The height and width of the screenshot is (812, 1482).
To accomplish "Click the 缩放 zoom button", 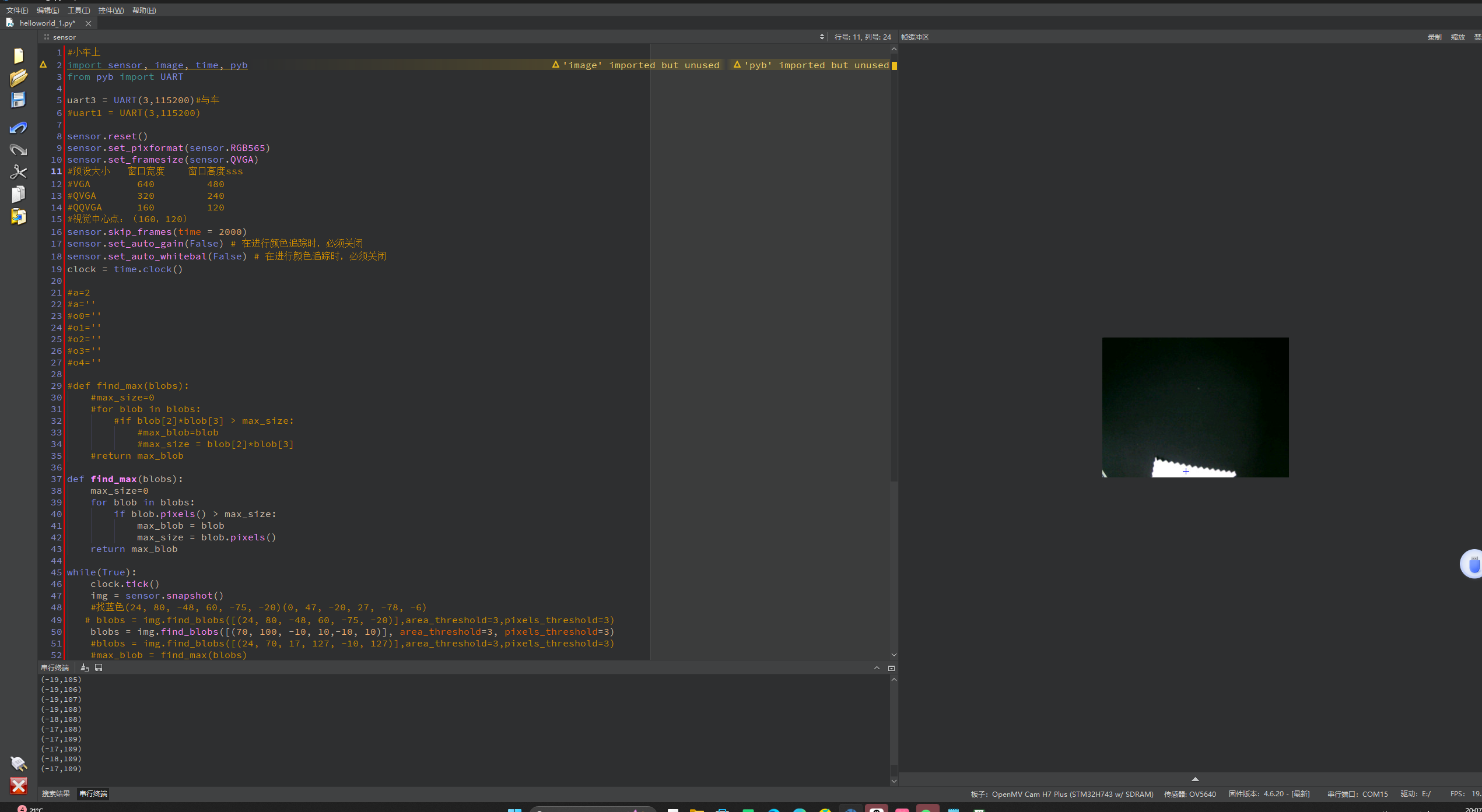I will [1458, 37].
